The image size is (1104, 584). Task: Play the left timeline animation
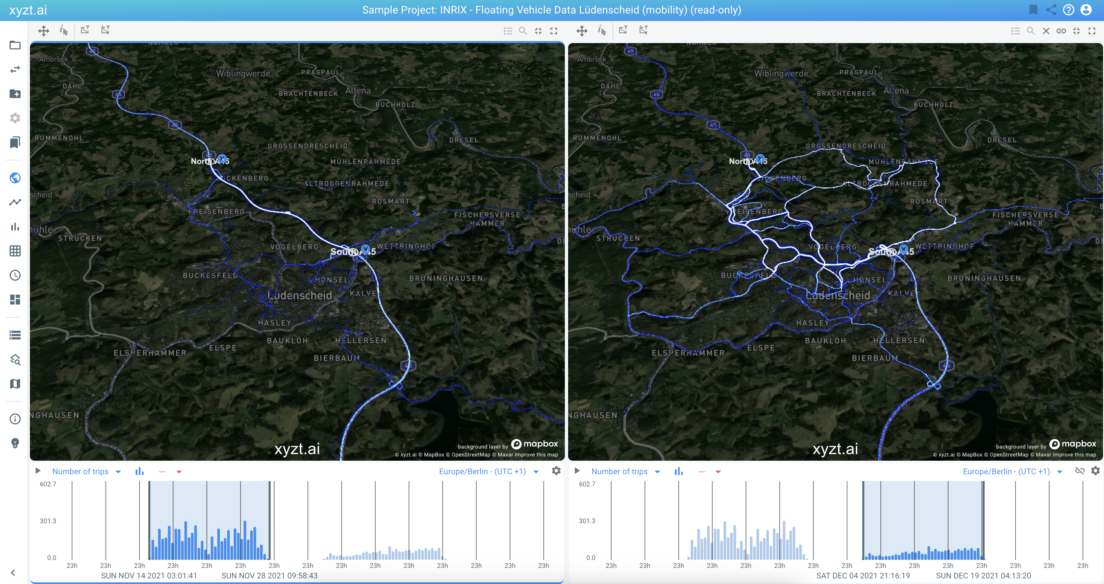pyautogui.click(x=38, y=471)
